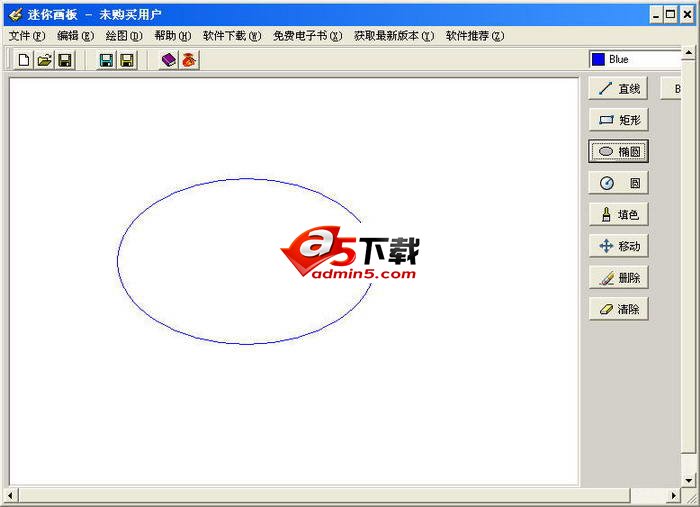Open the 绘图 (Draw) menu

124,36
